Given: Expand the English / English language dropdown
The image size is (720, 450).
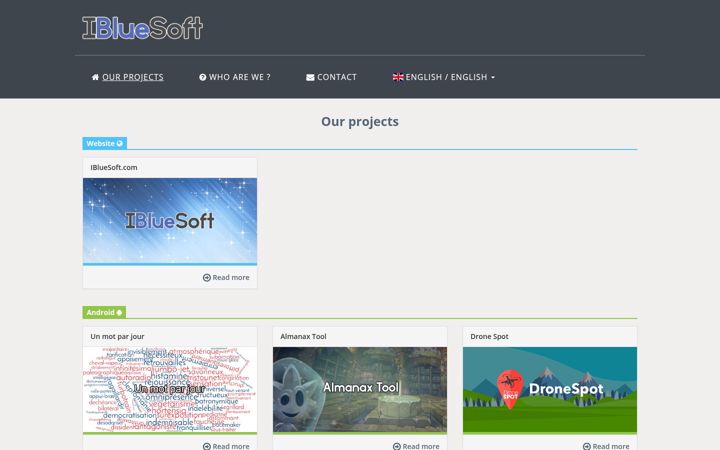Looking at the screenshot, I should 444,77.
